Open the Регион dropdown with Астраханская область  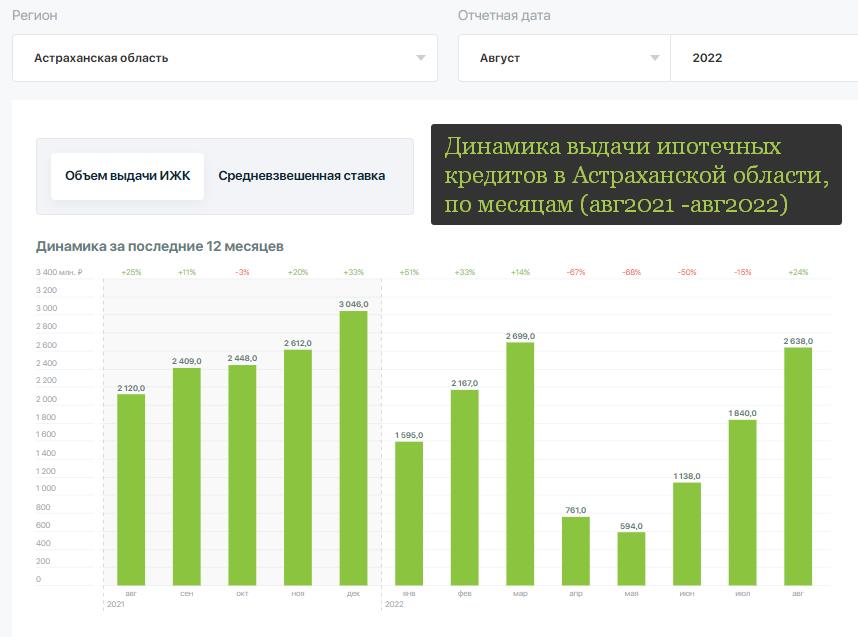coord(224,58)
